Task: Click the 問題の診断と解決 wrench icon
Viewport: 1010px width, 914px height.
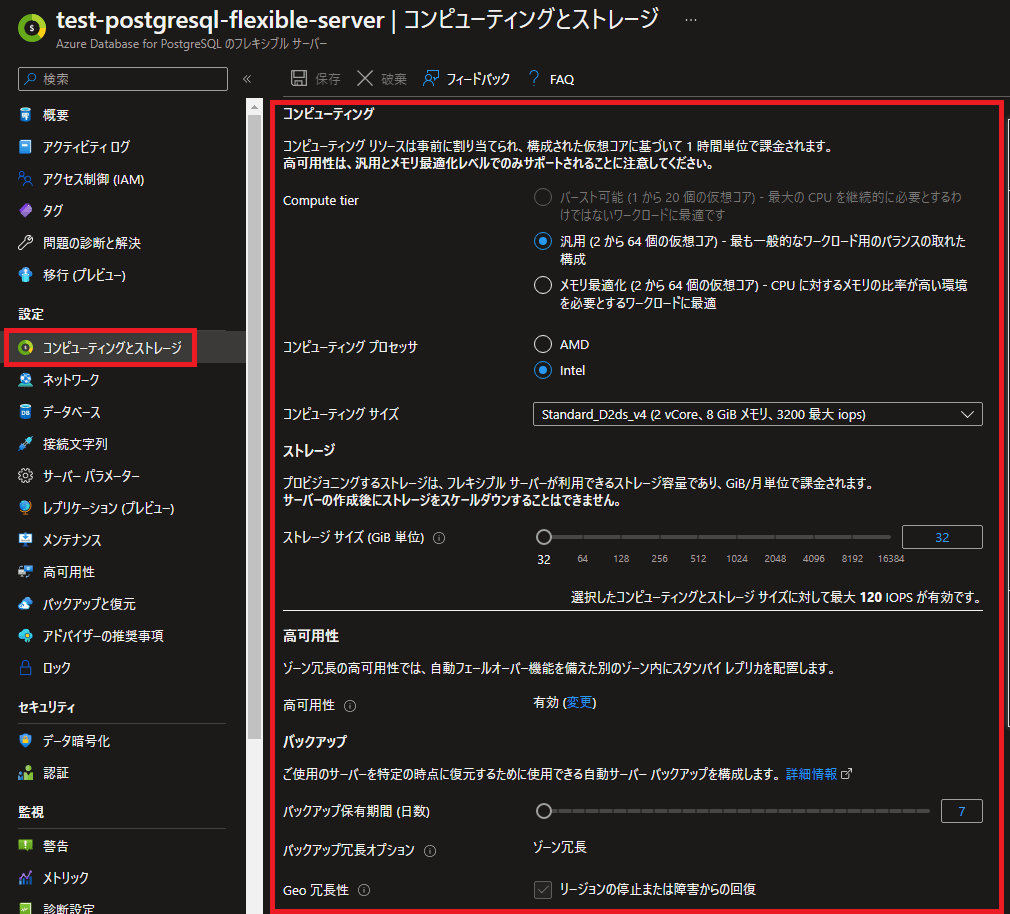Action: pyautogui.click(x=25, y=243)
